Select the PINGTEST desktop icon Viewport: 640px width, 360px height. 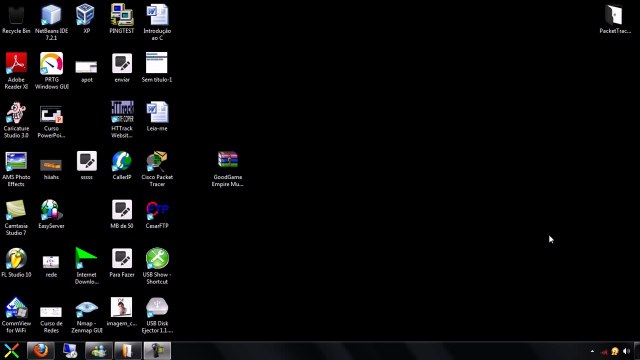(122, 19)
